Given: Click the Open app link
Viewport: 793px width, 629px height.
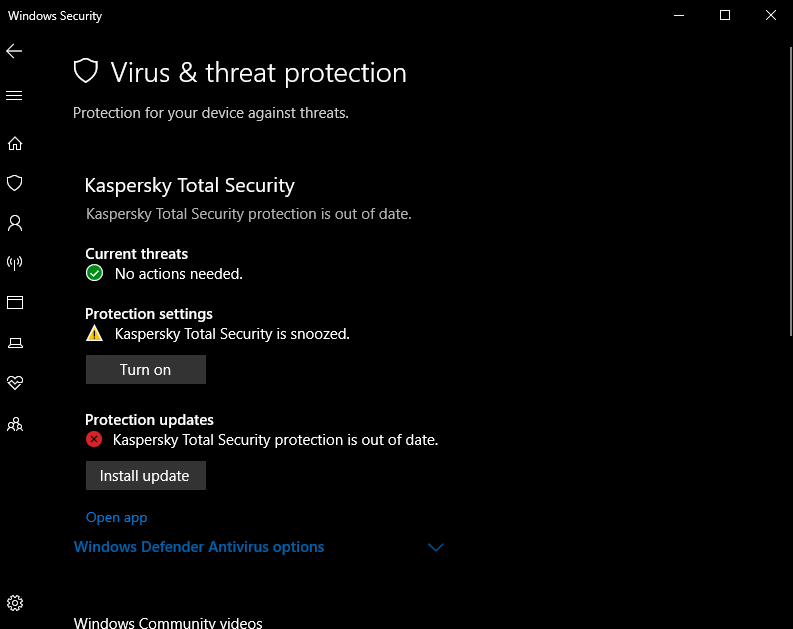Looking at the screenshot, I should point(116,518).
